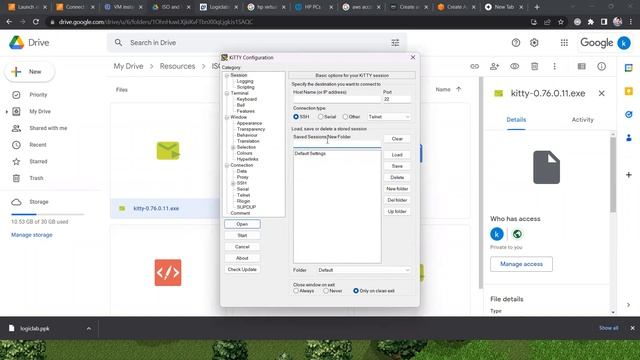This screenshot has width=640, height=360.
Task: Reload the browser page
Action: [x=36, y=22]
